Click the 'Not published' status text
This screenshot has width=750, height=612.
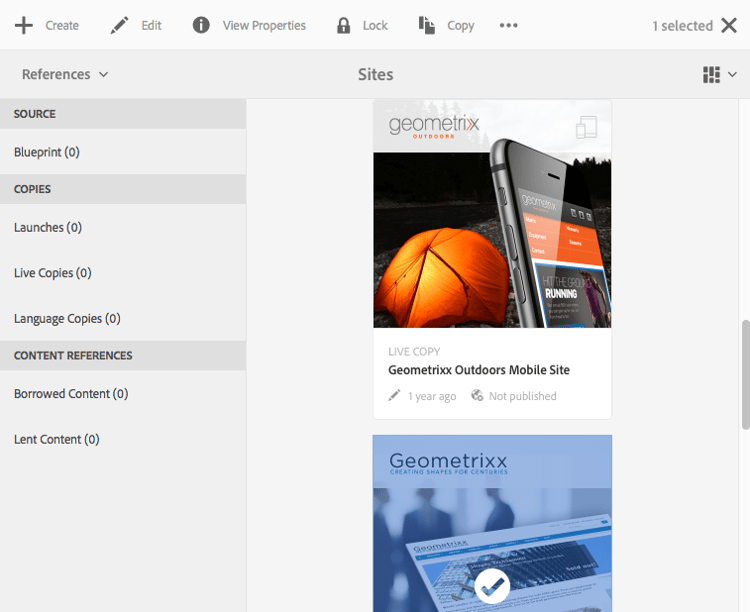[522, 396]
